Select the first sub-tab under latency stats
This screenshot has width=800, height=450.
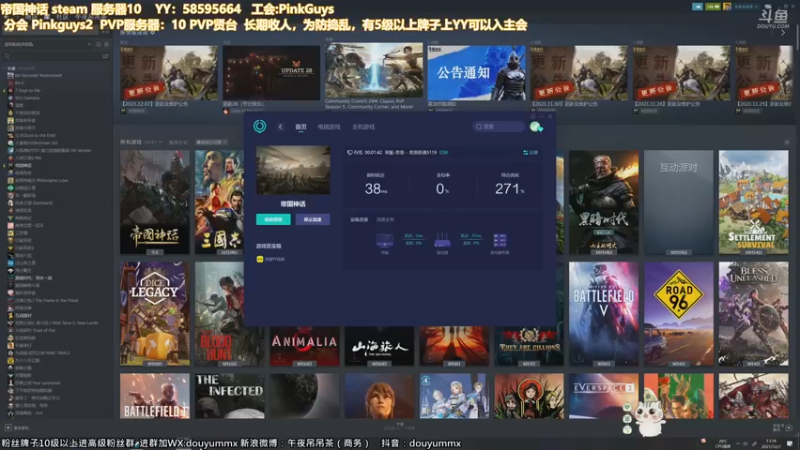click(359, 219)
